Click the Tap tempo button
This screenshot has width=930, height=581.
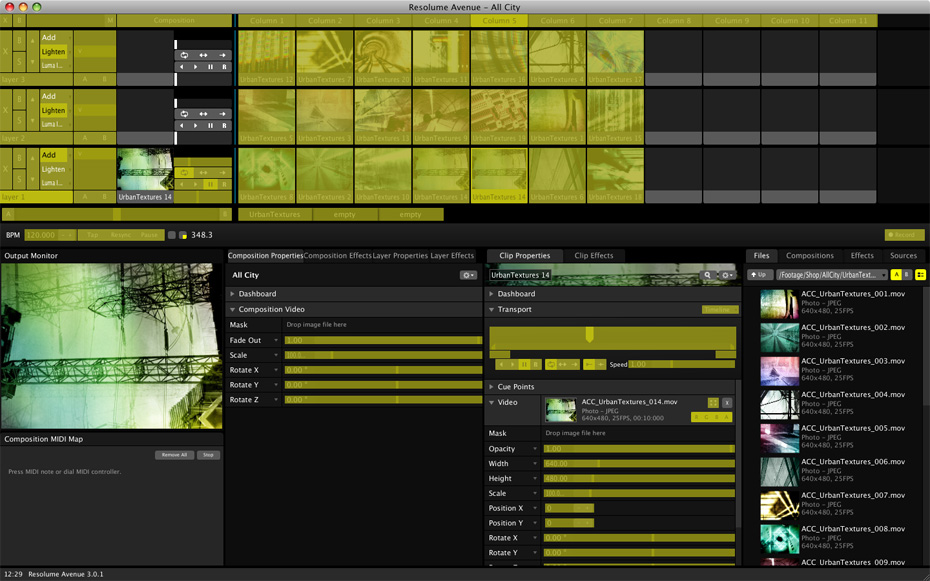click(x=93, y=235)
